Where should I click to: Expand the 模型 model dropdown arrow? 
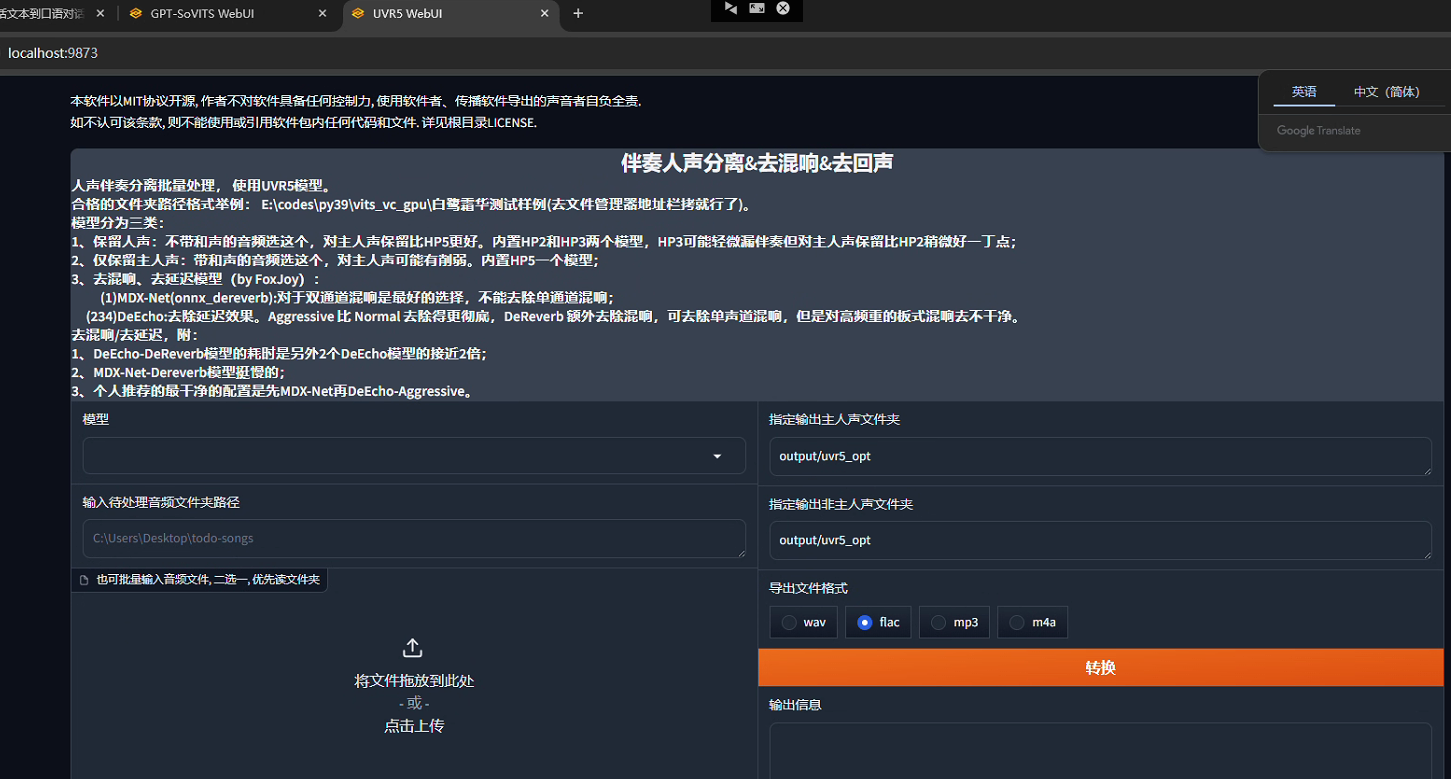tap(717, 456)
